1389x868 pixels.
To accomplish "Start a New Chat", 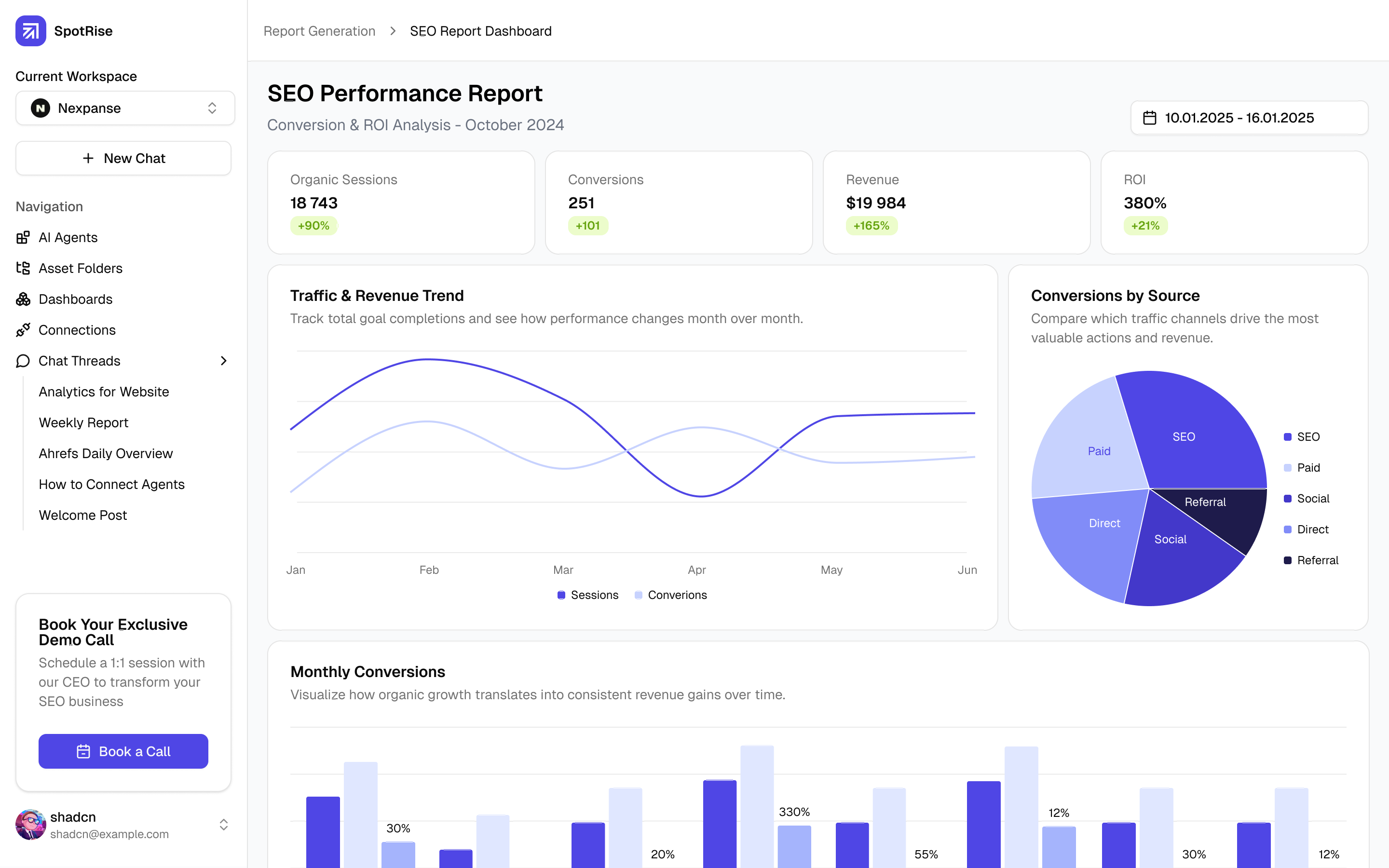I will (x=123, y=159).
